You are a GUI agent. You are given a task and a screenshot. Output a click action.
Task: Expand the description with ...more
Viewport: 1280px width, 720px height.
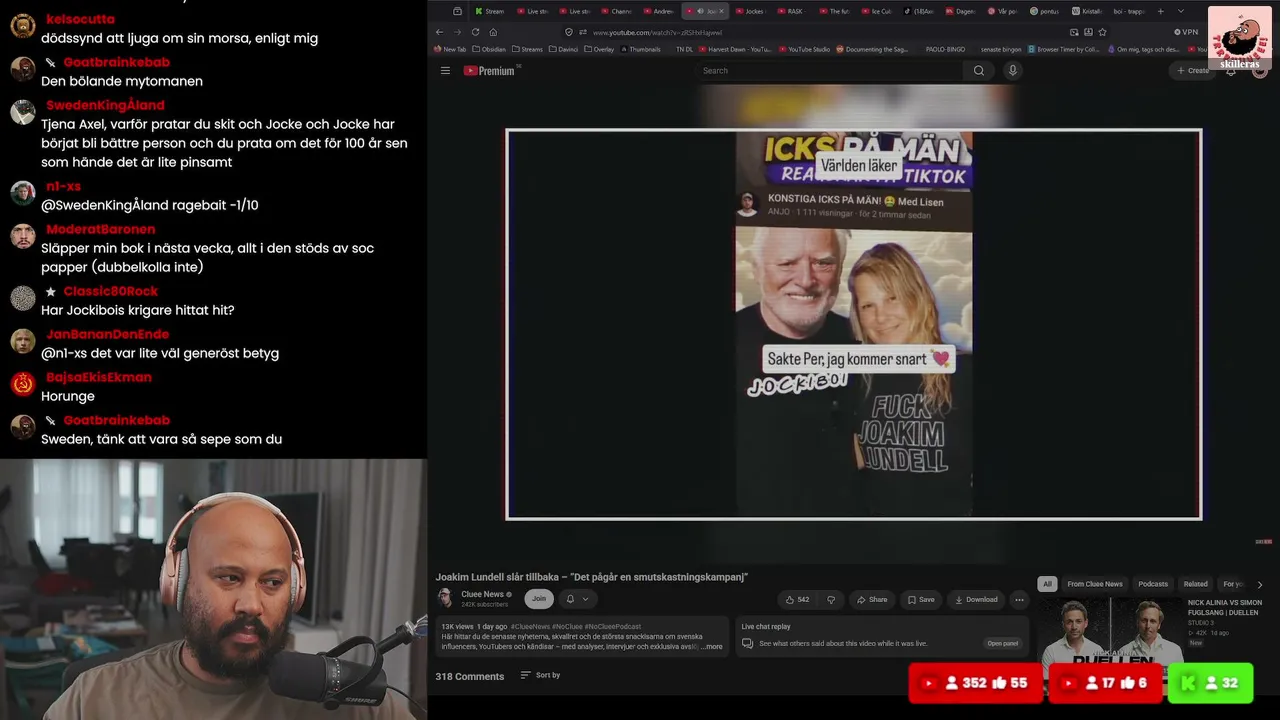click(x=711, y=647)
